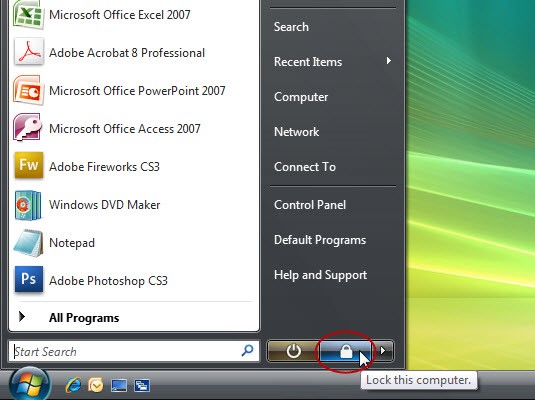Open Microsoft Office PowerPoint 2007 icon
The image size is (535, 400).
click(x=28, y=90)
